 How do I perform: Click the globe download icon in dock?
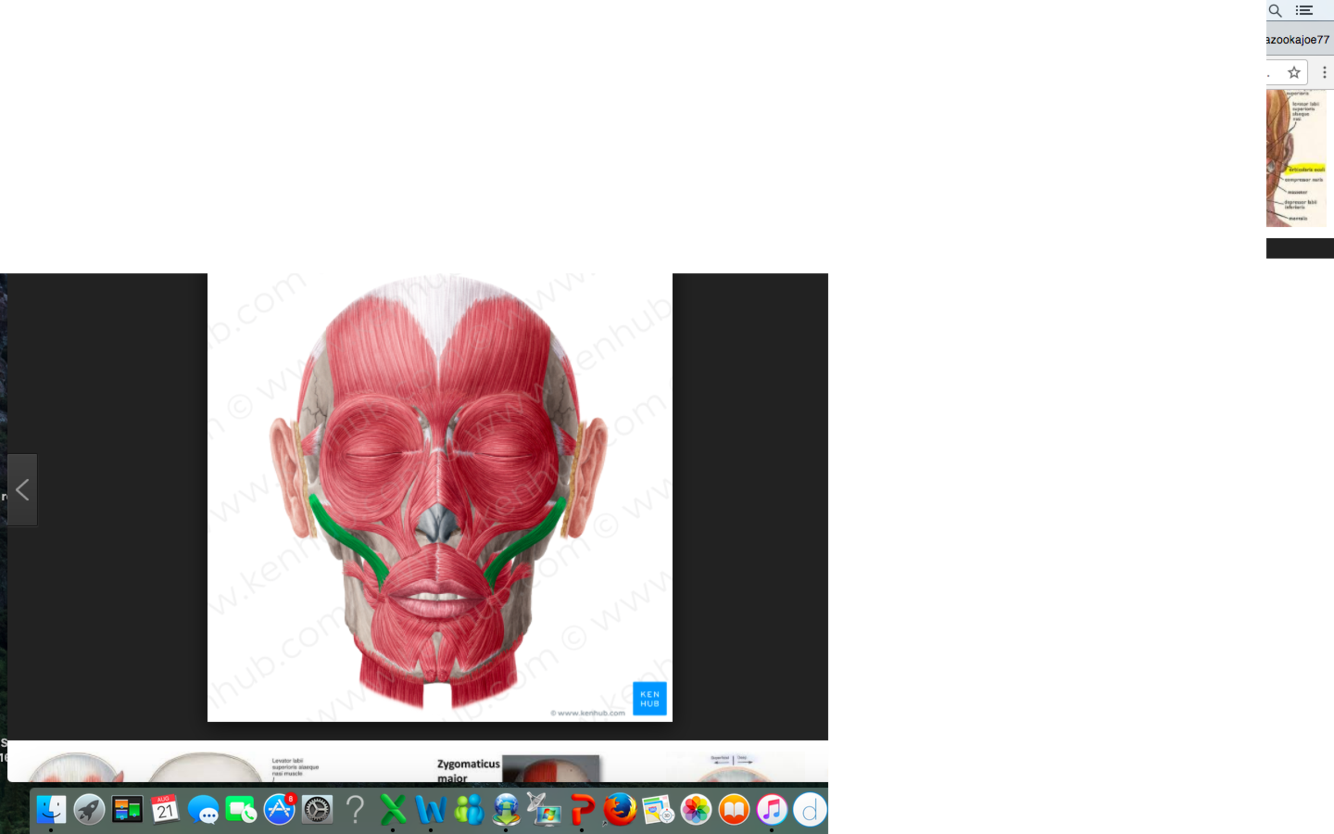pyautogui.click(x=506, y=809)
